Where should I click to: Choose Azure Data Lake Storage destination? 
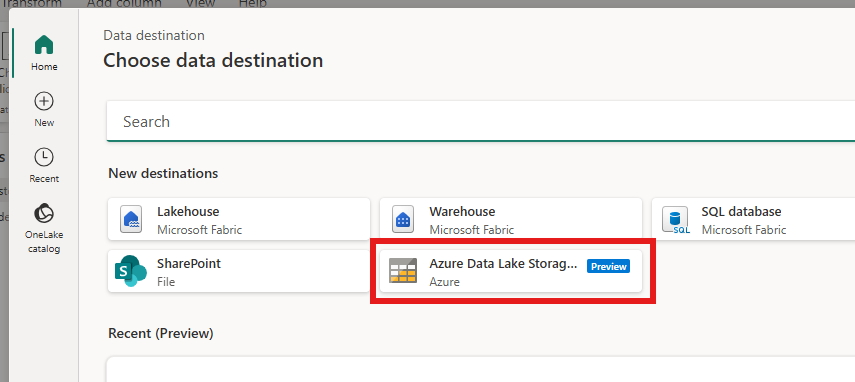[x=511, y=271]
